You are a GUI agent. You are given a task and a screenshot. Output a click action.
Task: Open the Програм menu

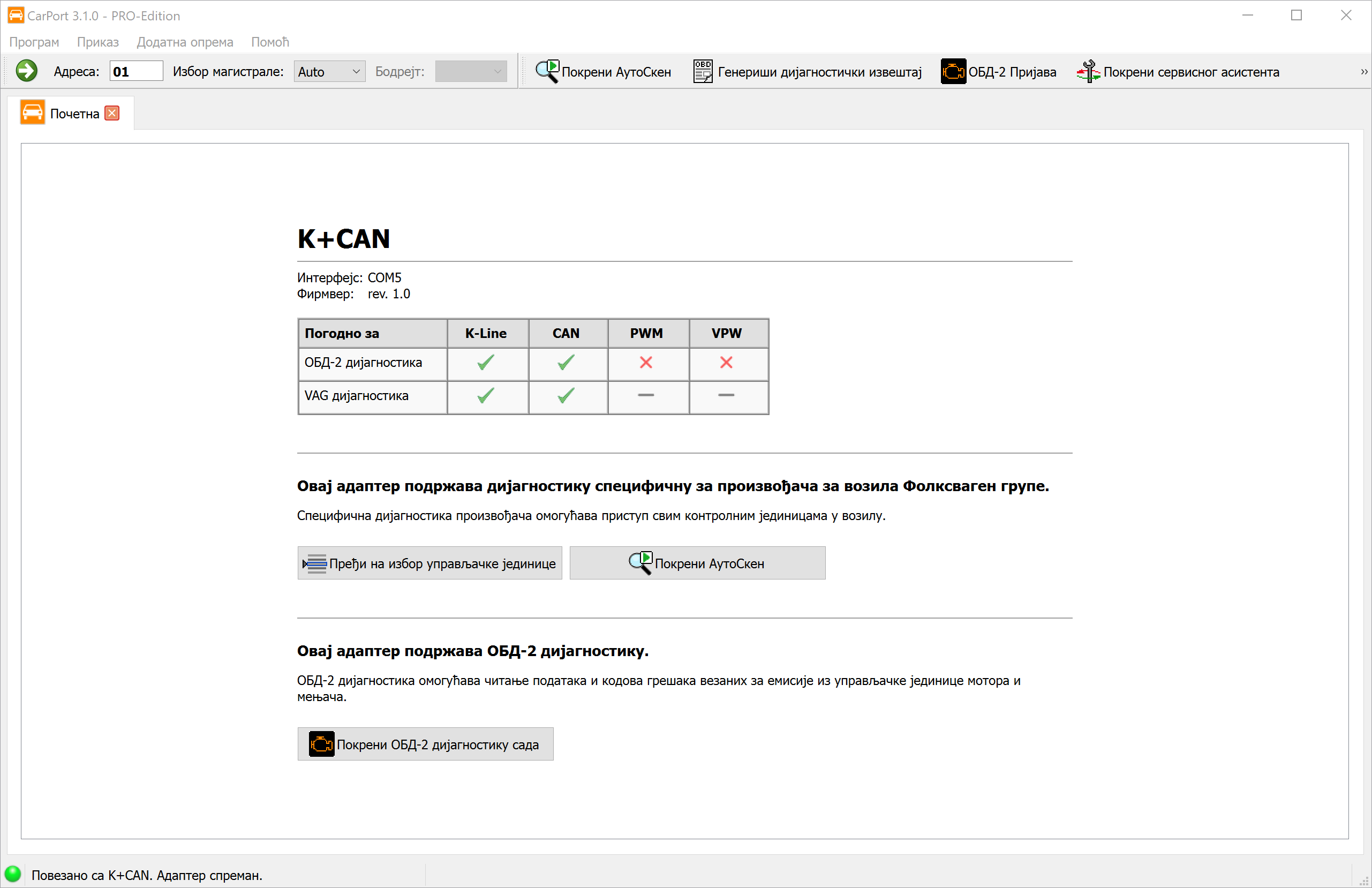tap(34, 42)
